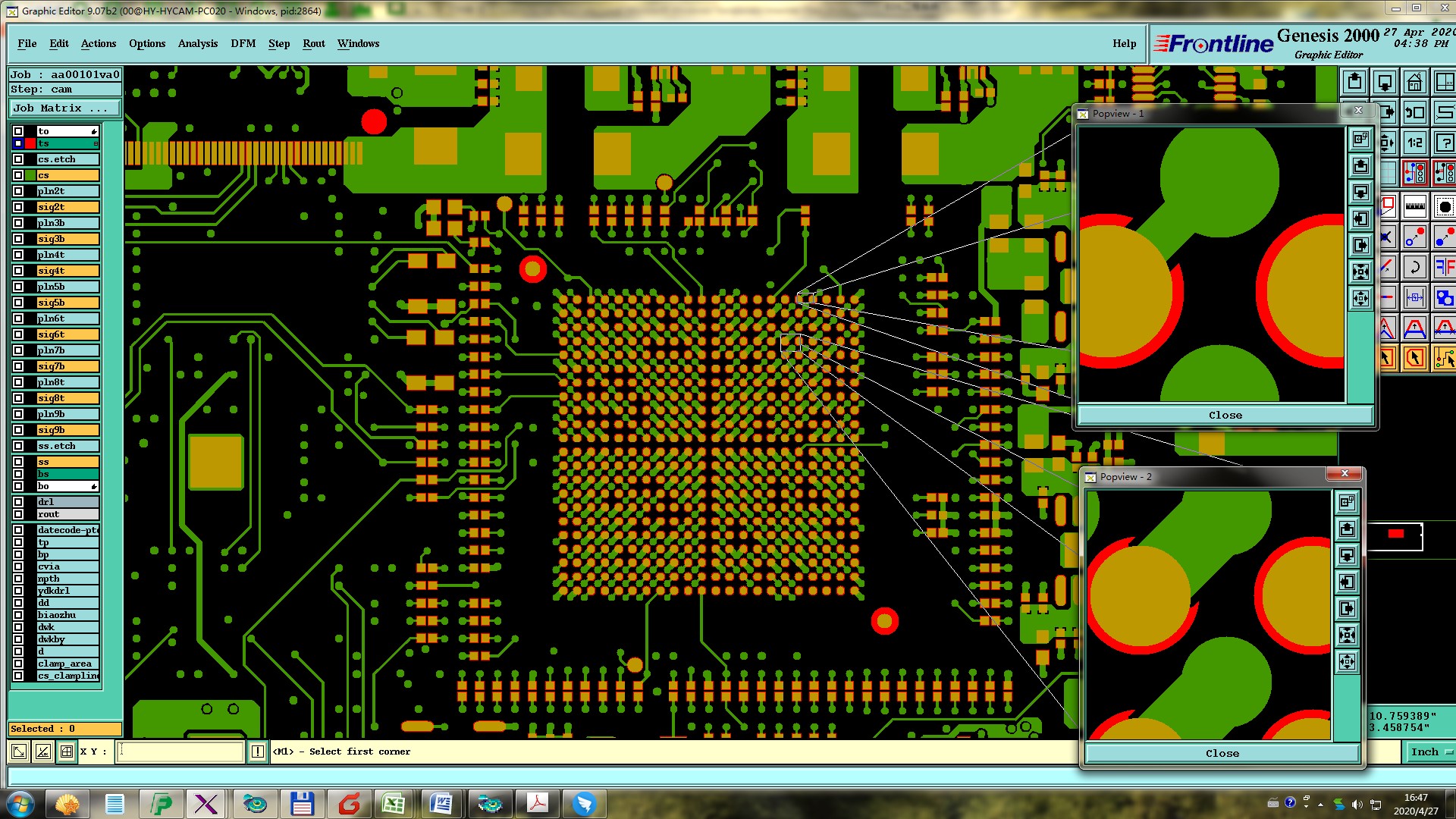Click the previous view undo-zoom icon
Screen dimensions: 1456x819
[1414, 112]
